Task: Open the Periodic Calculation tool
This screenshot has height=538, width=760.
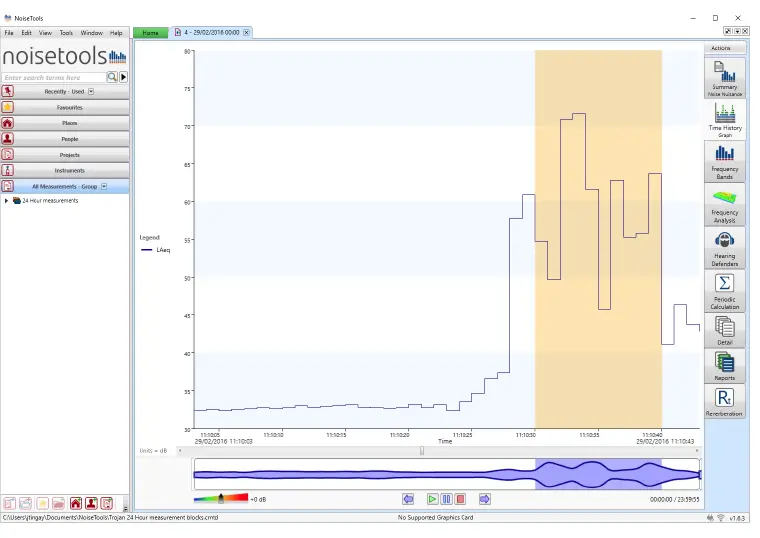Action: tap(725, 291)
